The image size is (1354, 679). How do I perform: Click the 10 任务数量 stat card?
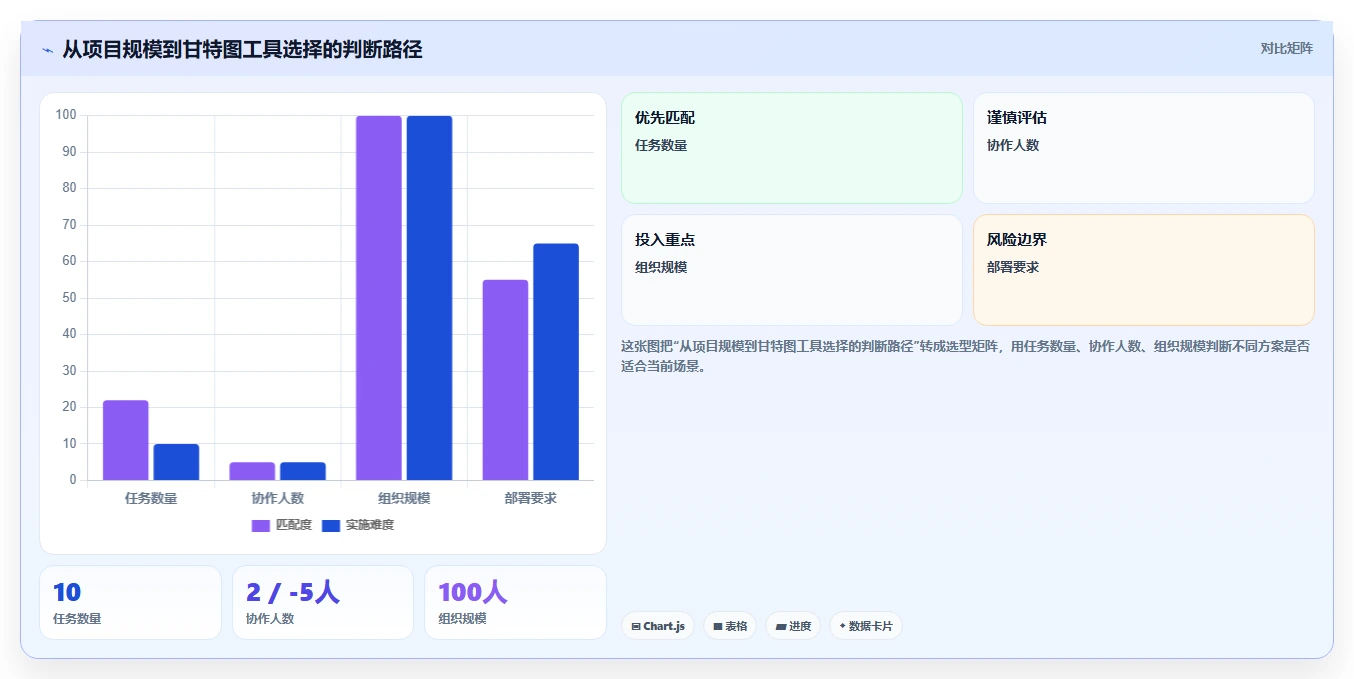click(x=130, y=602)
